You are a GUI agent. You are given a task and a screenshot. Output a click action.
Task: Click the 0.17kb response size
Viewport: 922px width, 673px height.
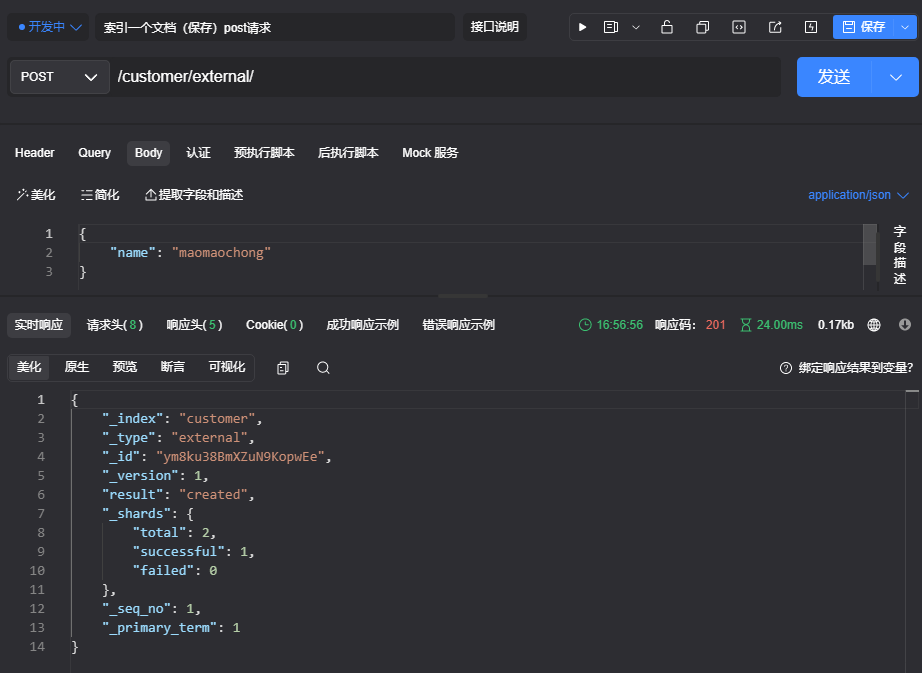click(x=836, y=325)
